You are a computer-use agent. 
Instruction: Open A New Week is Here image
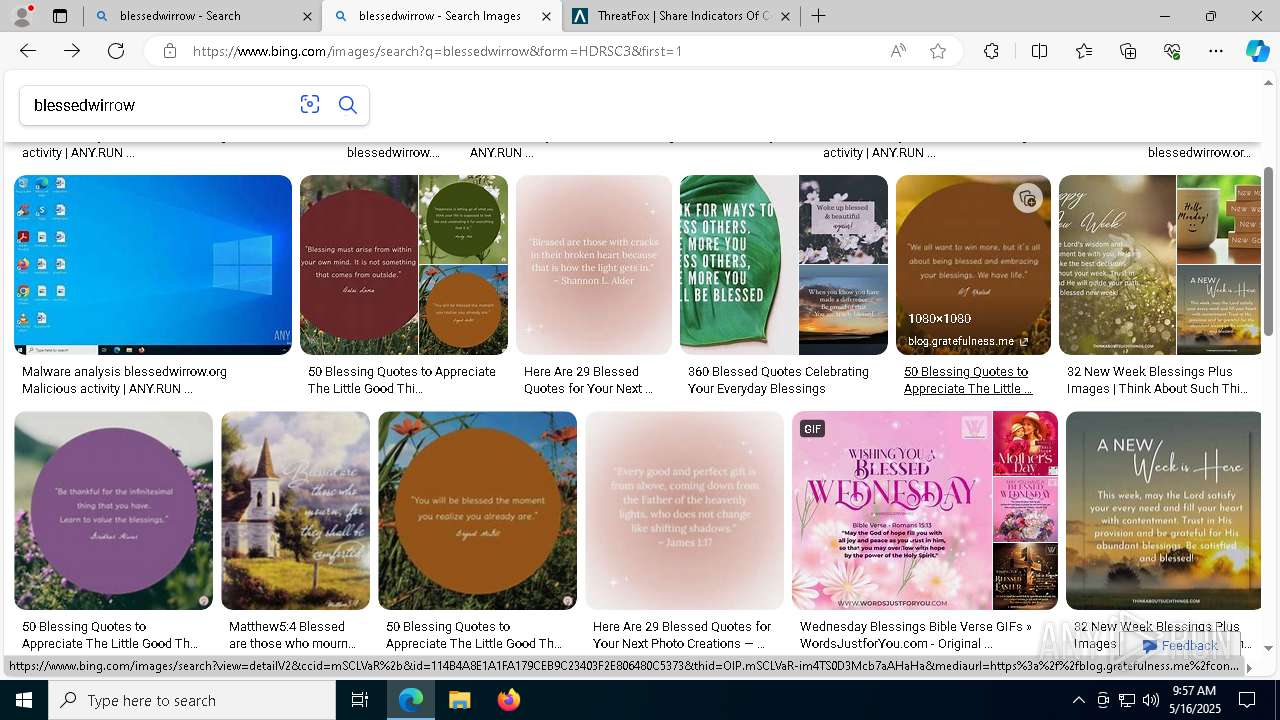coord(1163,510)
